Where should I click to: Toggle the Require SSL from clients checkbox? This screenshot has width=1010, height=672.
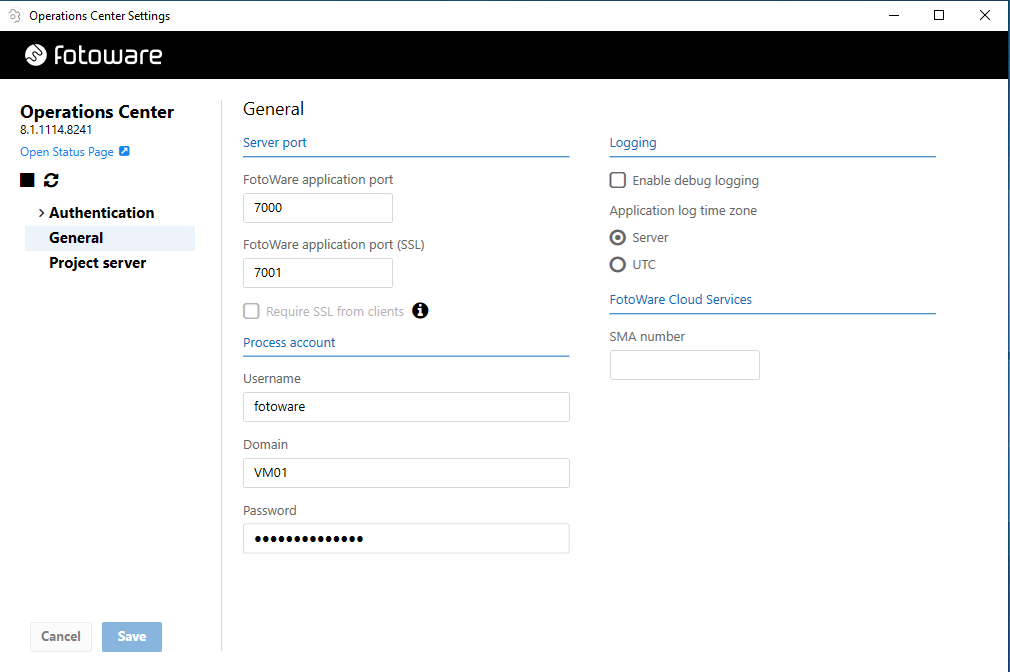[x=251, y=311]
